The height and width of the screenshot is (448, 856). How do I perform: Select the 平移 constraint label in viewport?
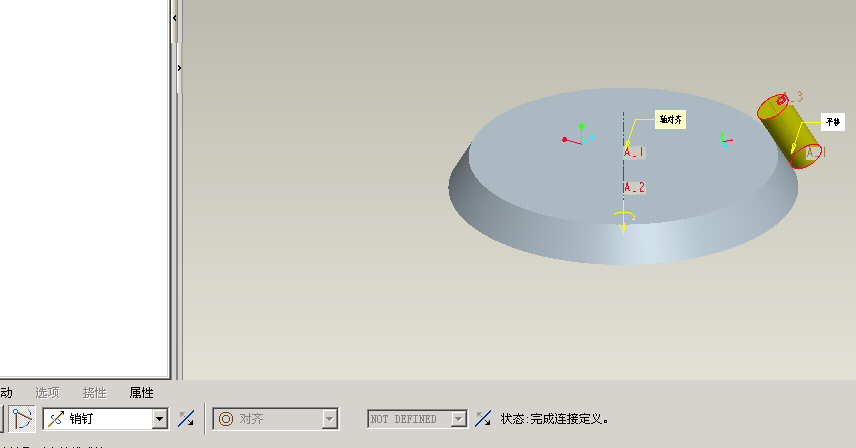(833, 122)
